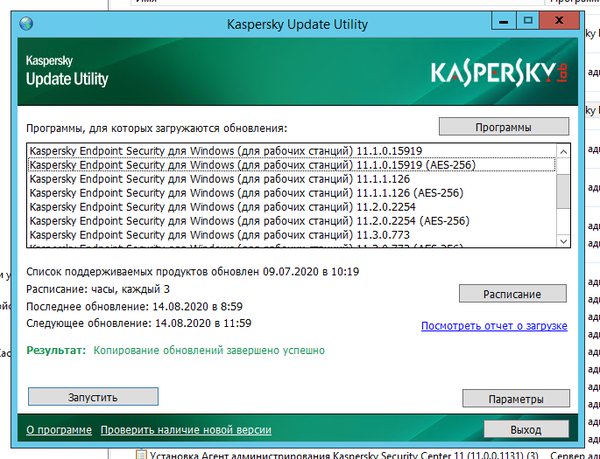
Task: Click the Результат status message text
Action: [209, 350]
